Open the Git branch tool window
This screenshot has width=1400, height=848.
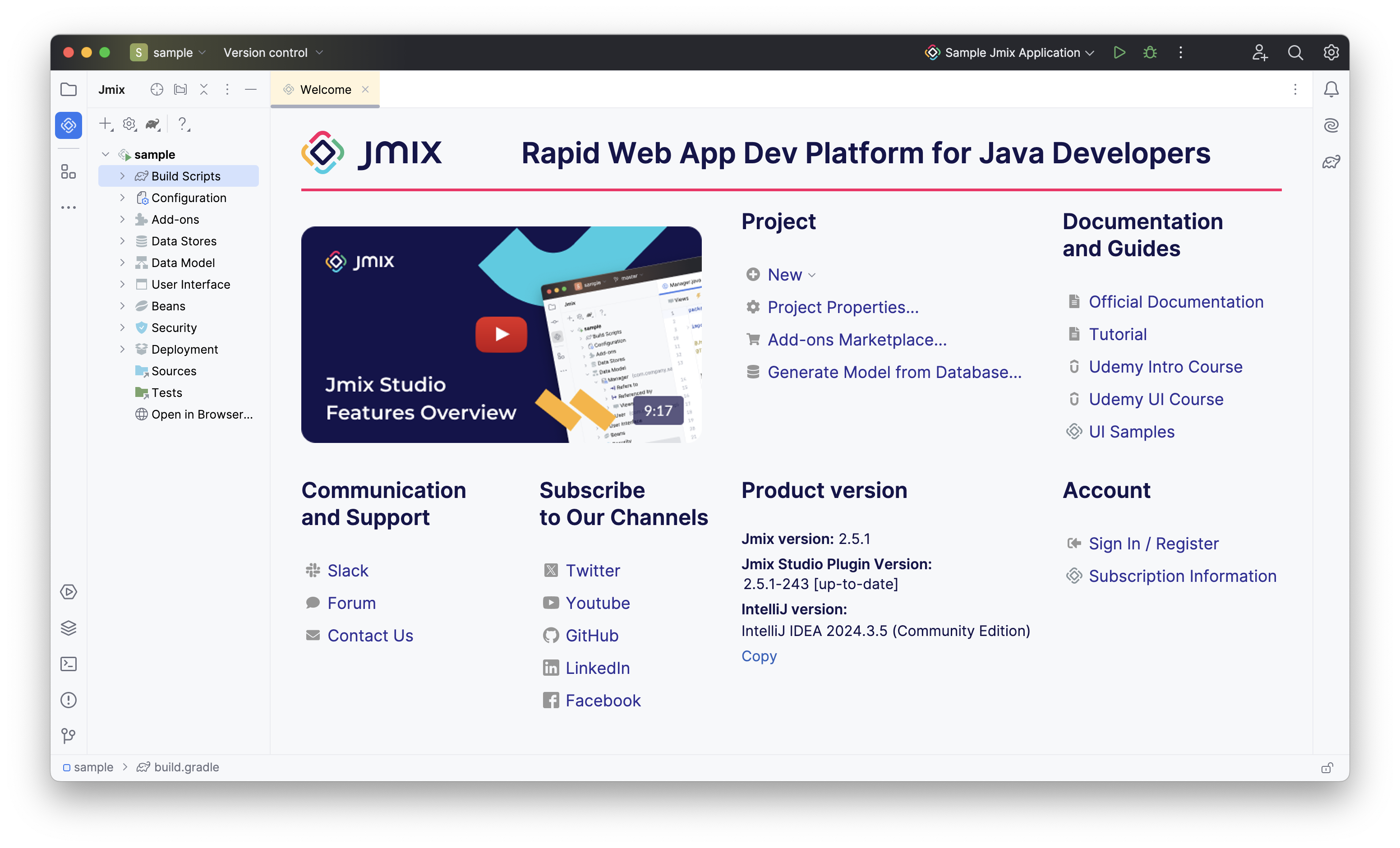click(68, 736)
